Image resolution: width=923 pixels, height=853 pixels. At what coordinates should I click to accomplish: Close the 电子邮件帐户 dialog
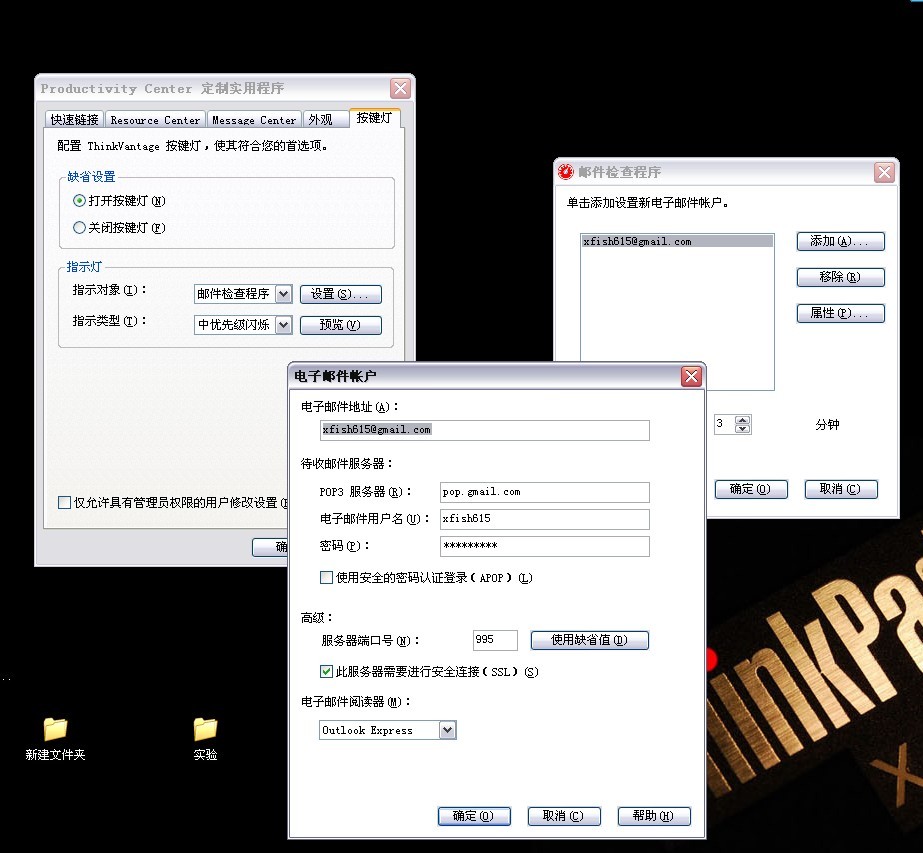tap(691, 376)
